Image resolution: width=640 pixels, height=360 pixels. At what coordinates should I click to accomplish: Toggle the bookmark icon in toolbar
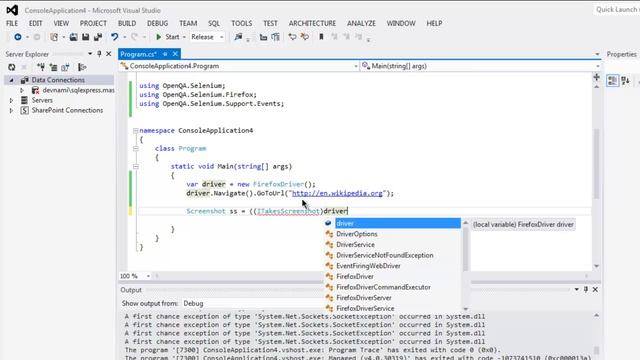(321, 37)
